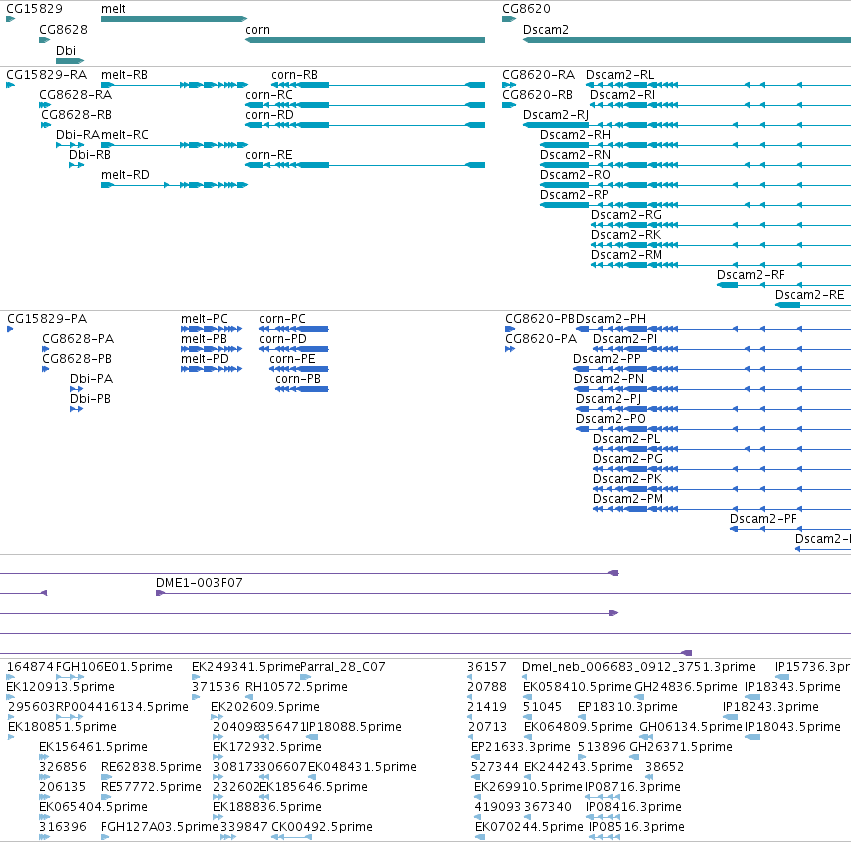851x842 pixels.
Task: Open transcript label 'melt-RD'
Action: coord(125,174)
